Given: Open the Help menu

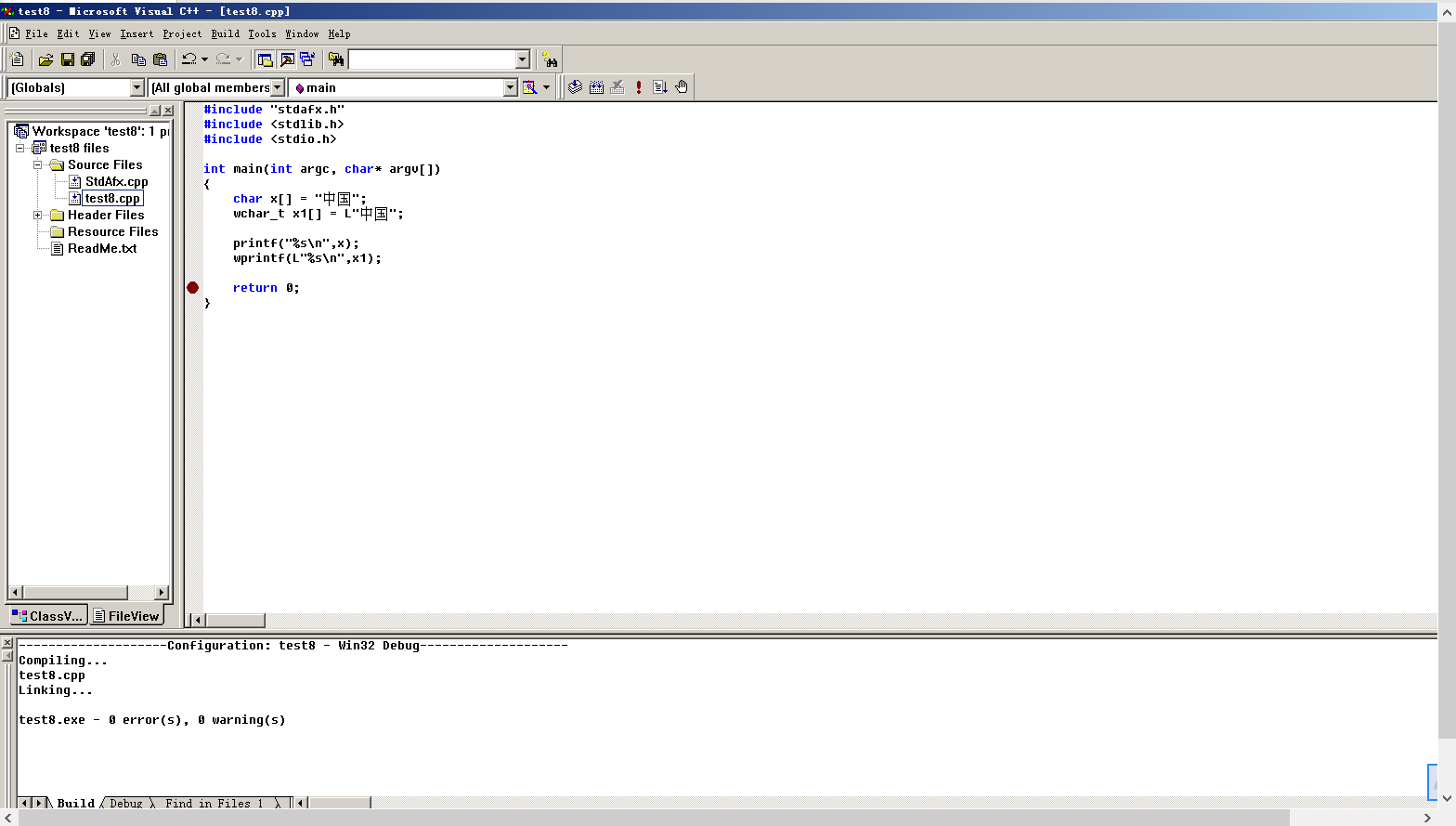Looking at the screenshot, I should click(x=339, y=33).
